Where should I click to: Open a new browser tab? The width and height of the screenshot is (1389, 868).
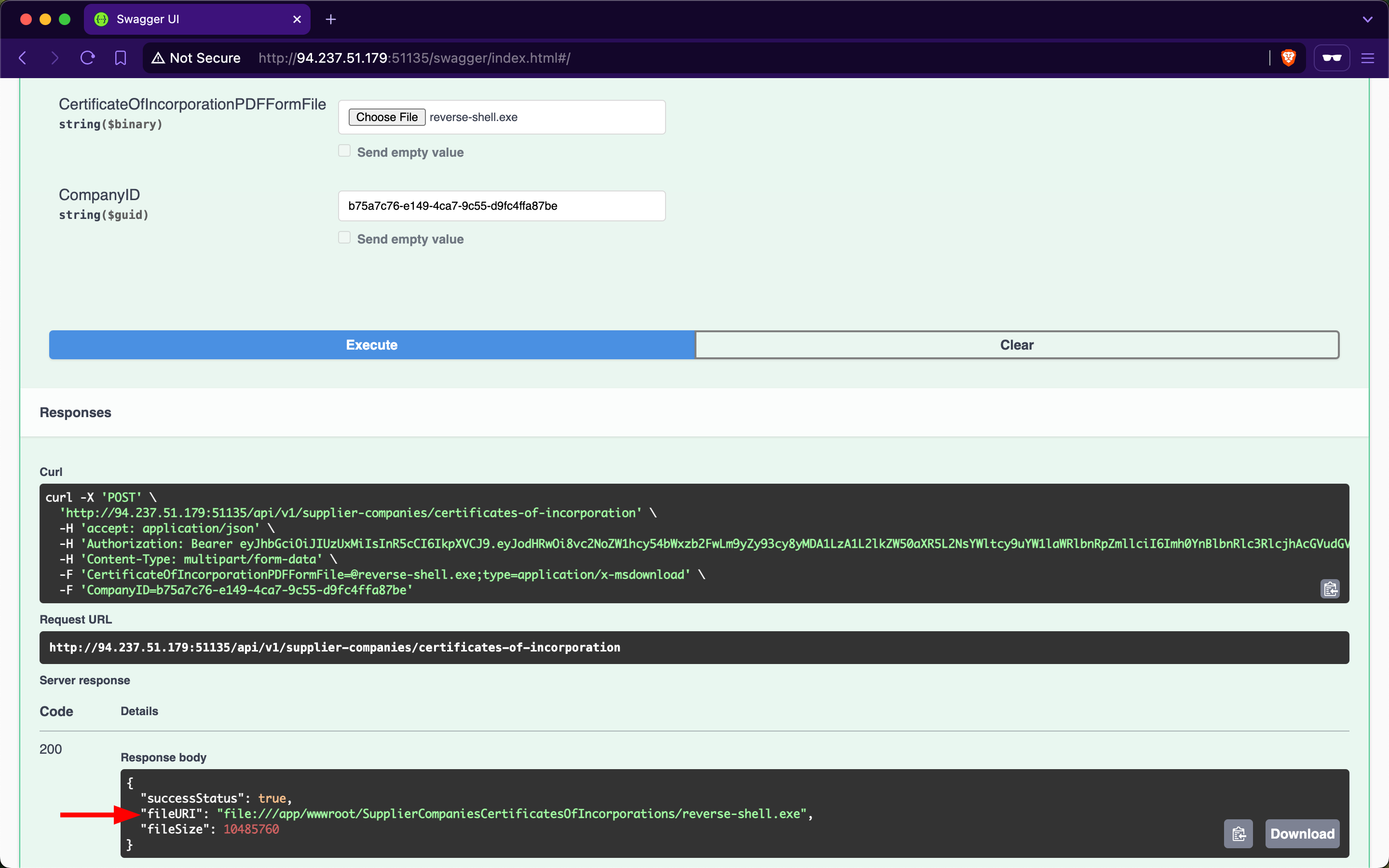pyautogui.click(x=330, y=19)
